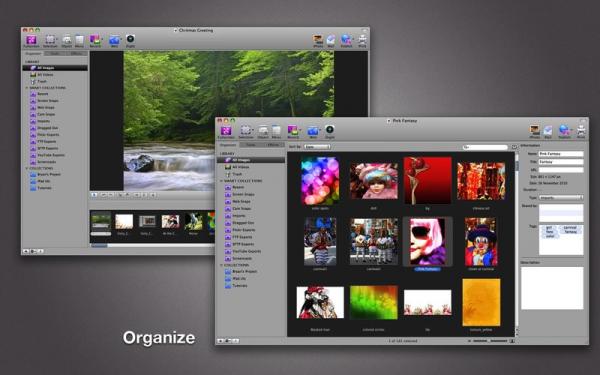
Task: Click Export icon in Christmas Greeting window
Action: tap(346, 39)
